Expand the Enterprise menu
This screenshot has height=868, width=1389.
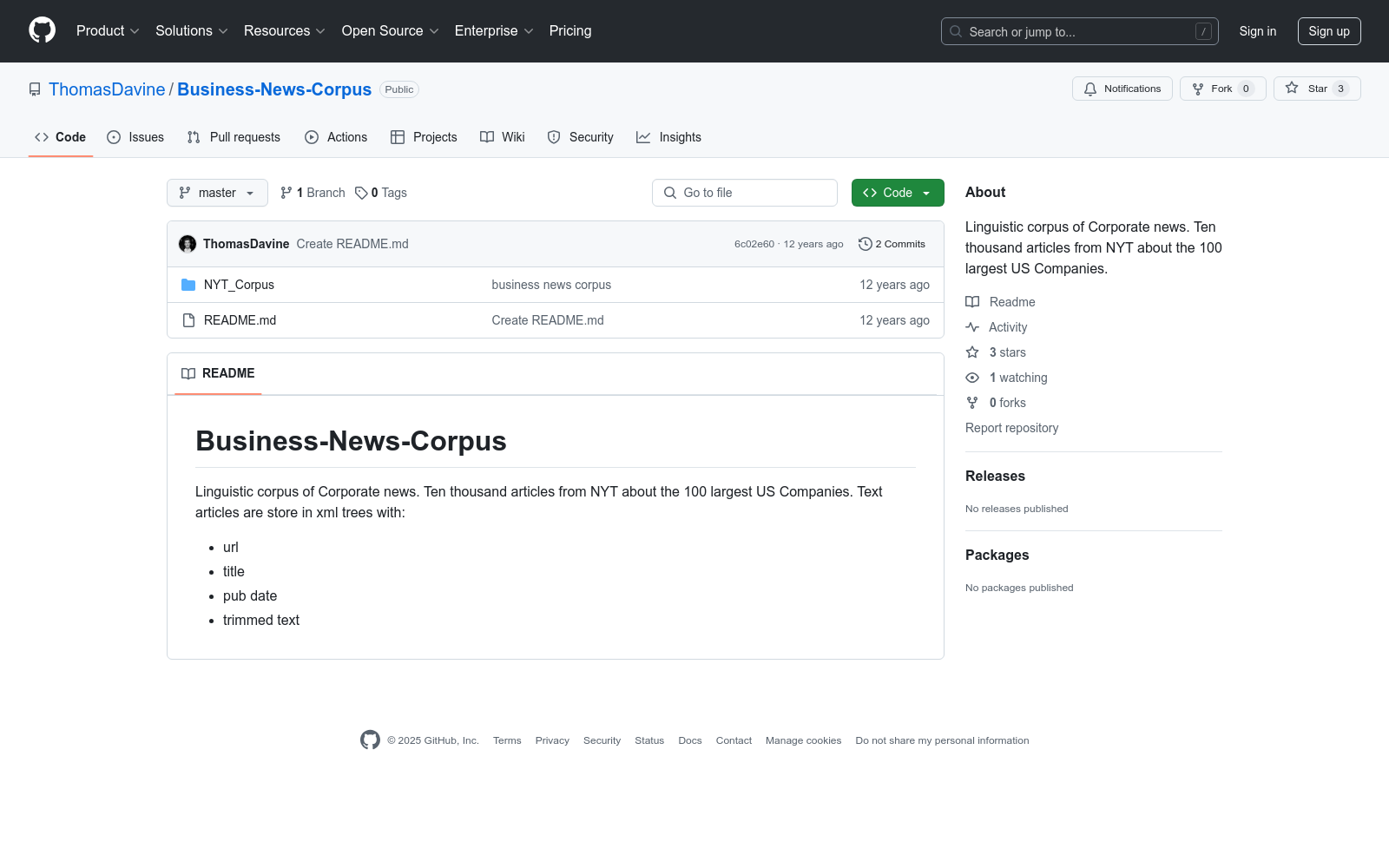coord(494,31)
